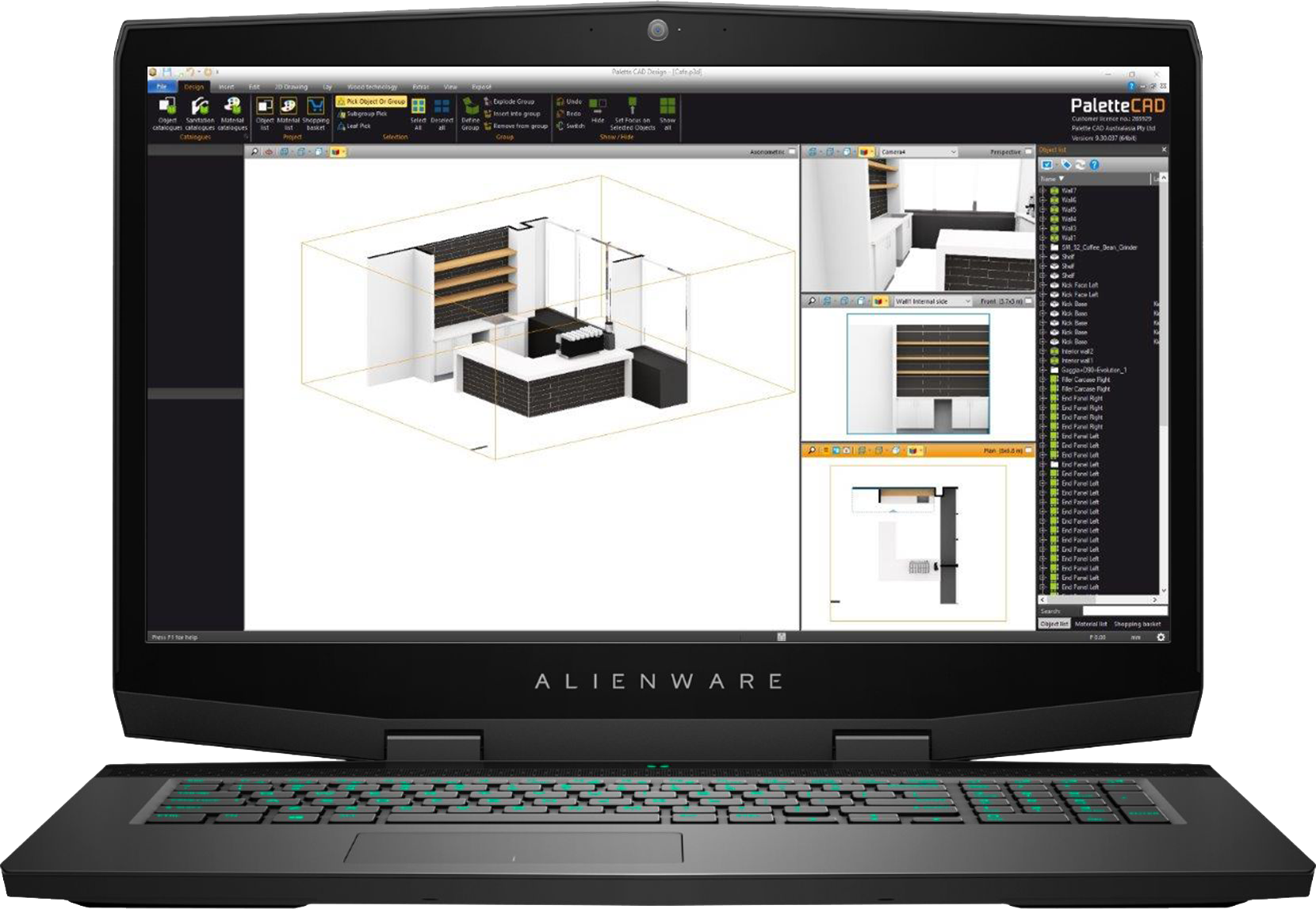Click the tag icon in Object list toolbar
Image resolution: width=1316 pixels, height=909 pixels.
[1066, 165]
